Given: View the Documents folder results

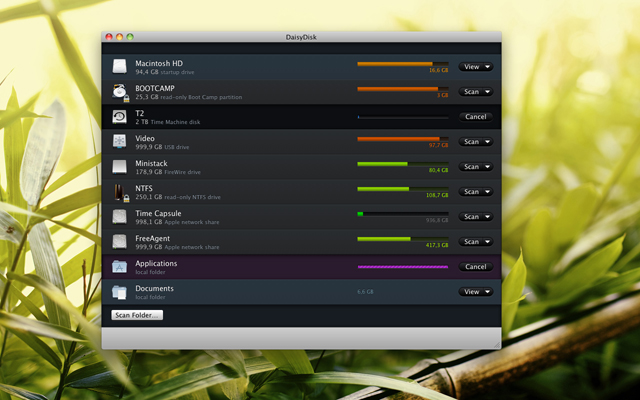Looking at the screenshot, I should [471, 292].
